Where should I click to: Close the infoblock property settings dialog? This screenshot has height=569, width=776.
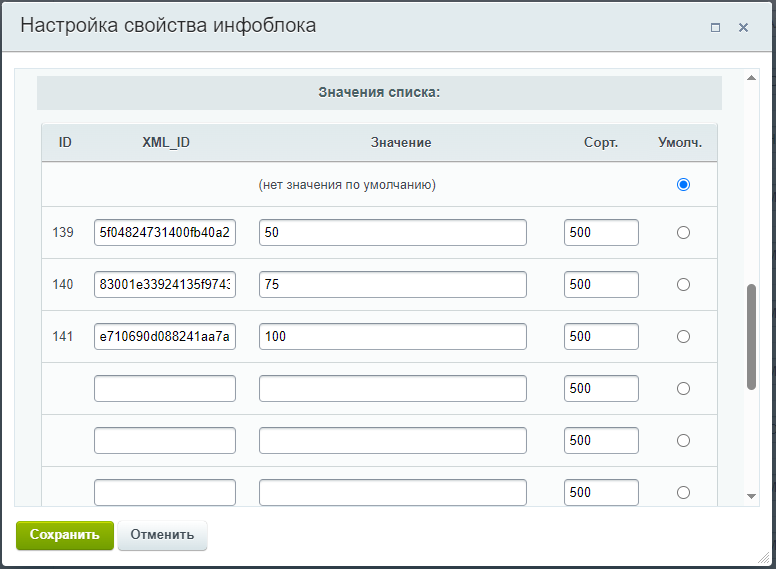[743, 28]
